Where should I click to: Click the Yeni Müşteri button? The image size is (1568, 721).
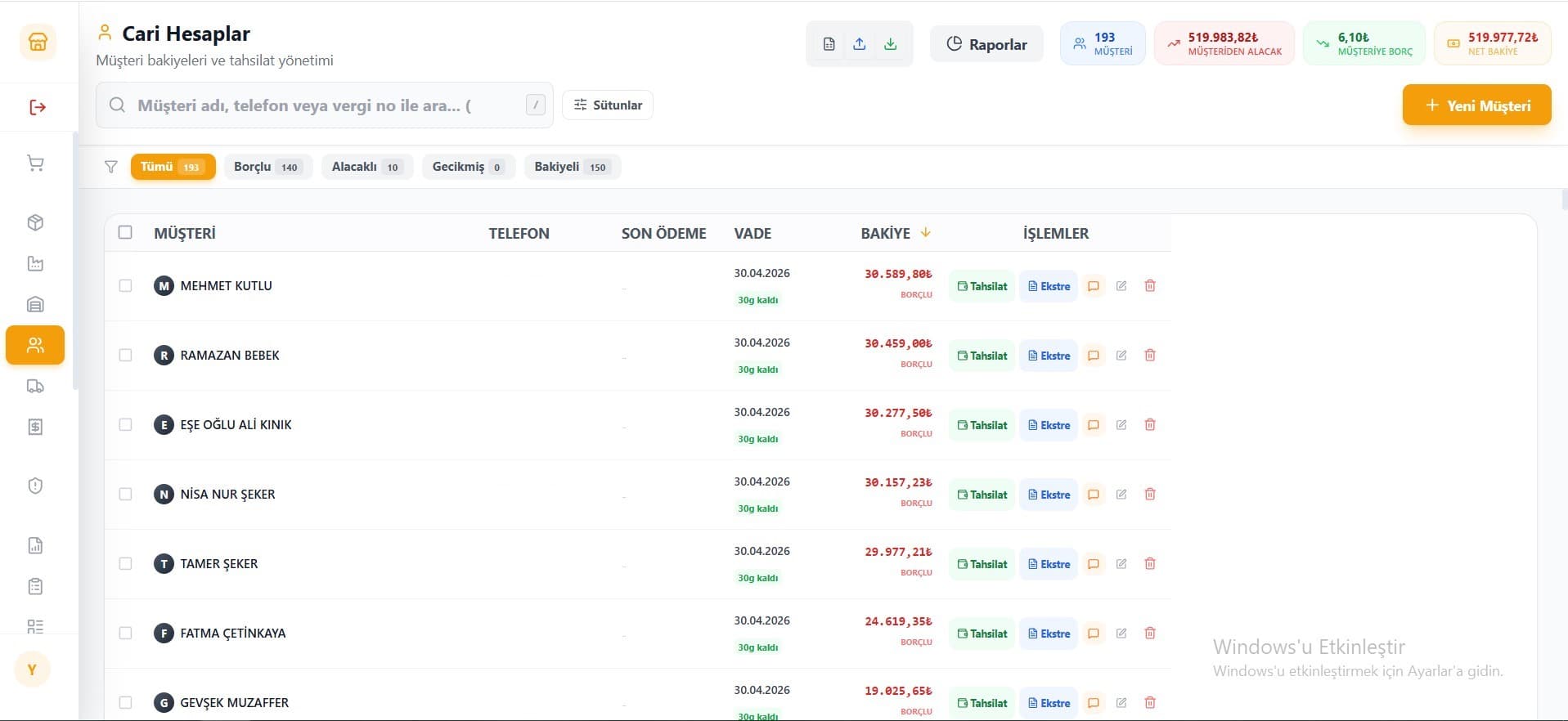[x=1476, y=105]
